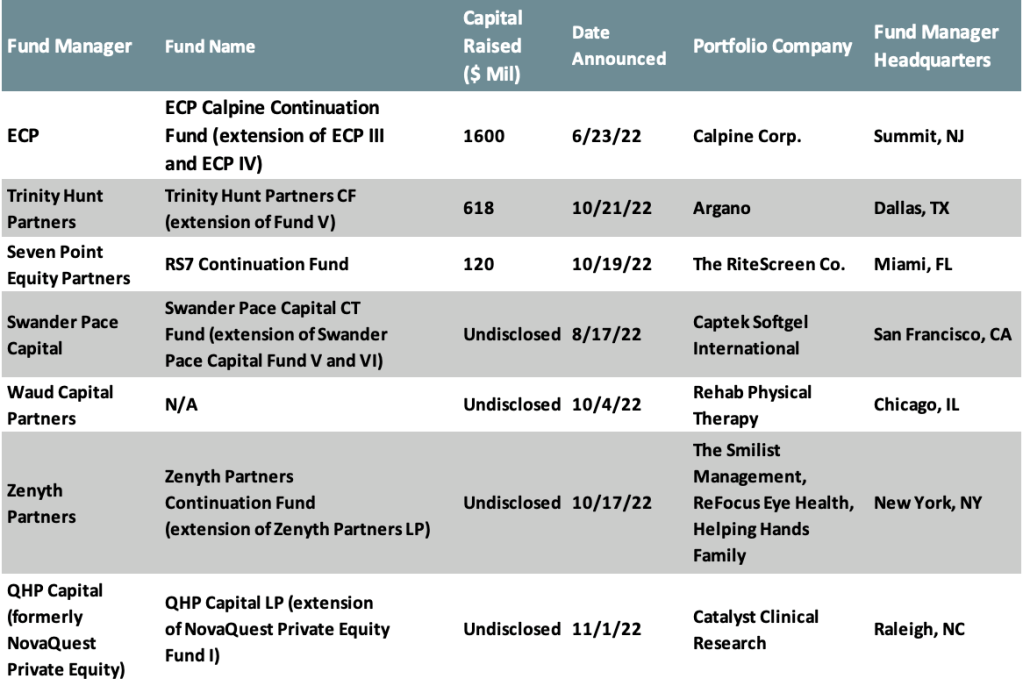Image resolution: width=1023 pixels, height=686 pixels.
Task: Select the 1600 capital raised value
Action: pyautogui.click(x=484, y=135)
